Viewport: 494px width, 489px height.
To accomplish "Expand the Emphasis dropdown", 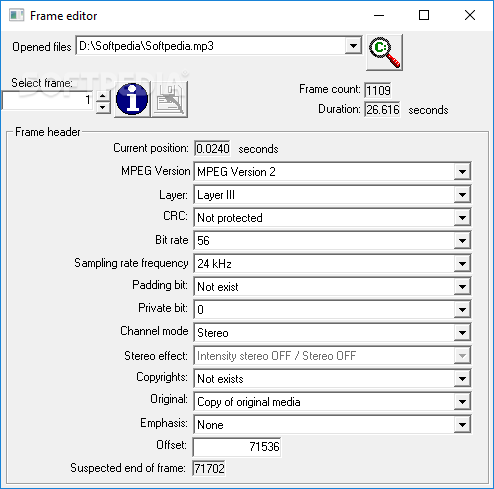I will click(x=462, y=425).
